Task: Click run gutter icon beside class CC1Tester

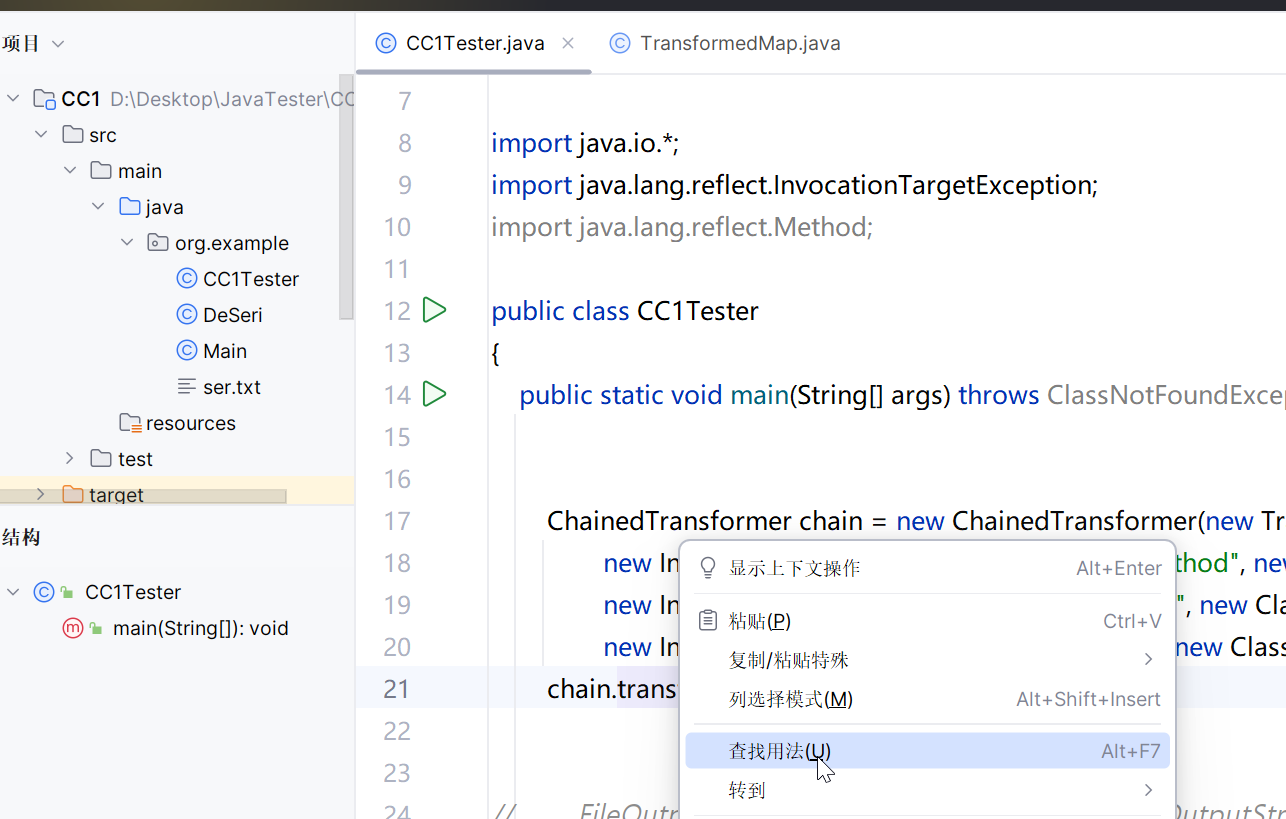Action: (x=434, y=311)
